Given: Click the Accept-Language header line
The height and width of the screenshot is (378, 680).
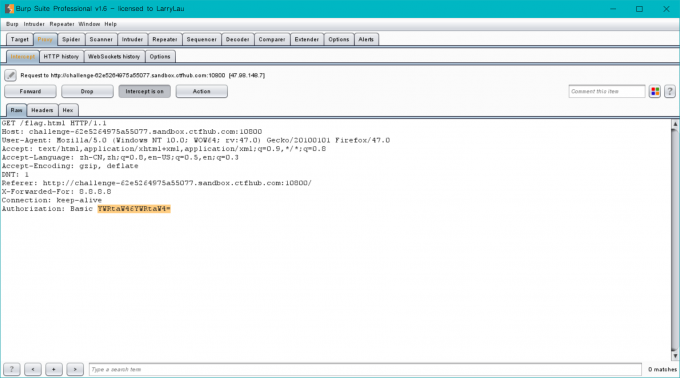Looking at the screenshot, I should point(120,157).
